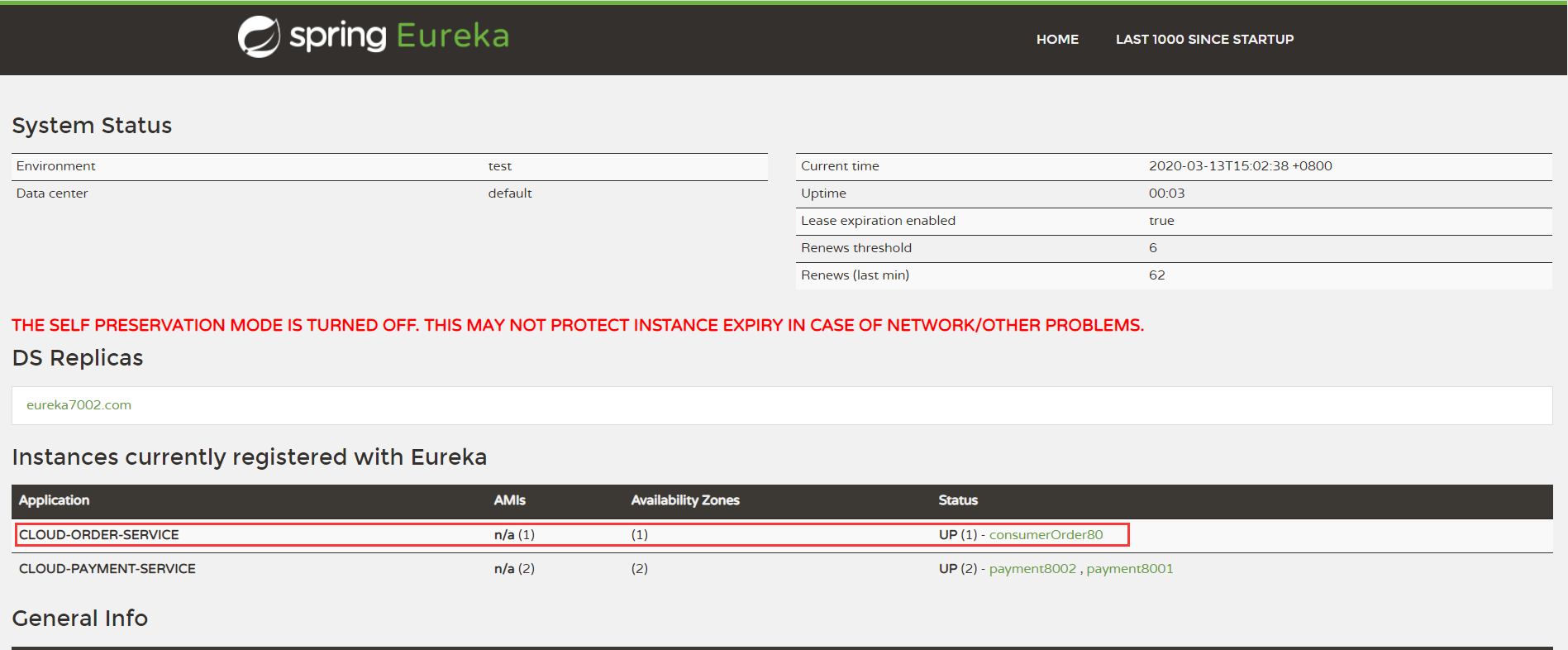Viewport: 1568px width, 650px height.
Task: Click Instances currently registered with Eureka heading
Action: (250, 457)
